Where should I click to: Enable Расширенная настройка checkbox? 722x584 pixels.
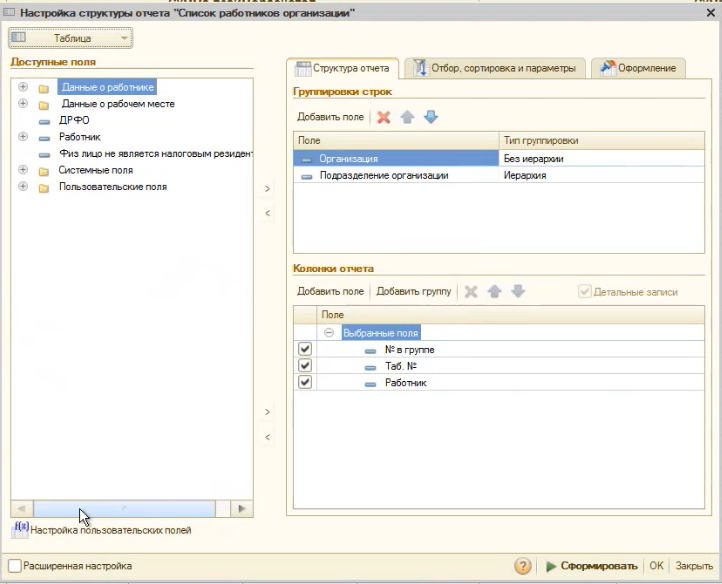(15, 566)
